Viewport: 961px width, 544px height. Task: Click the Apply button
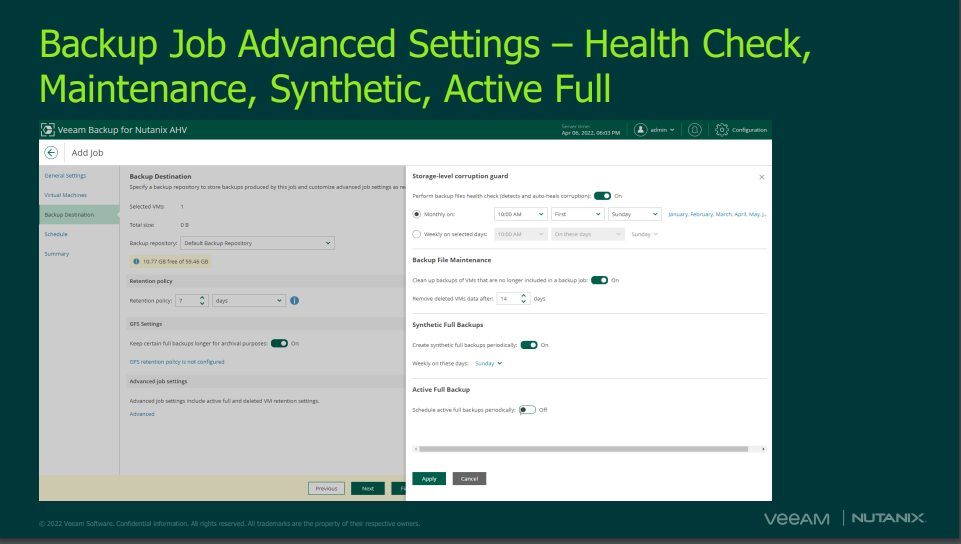pos(429,478)
